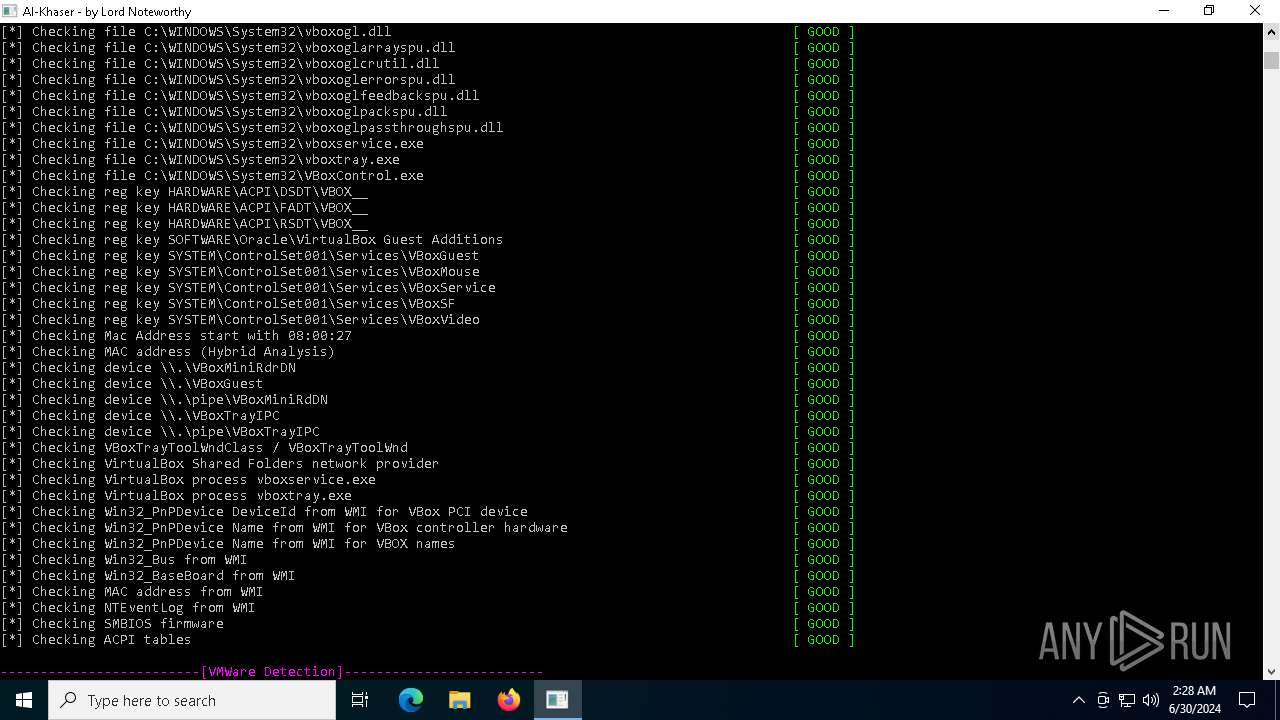Select the Al-Khaser console taskbar icon
This screenshot has height=720, width=1280.
tap(557, 700)
